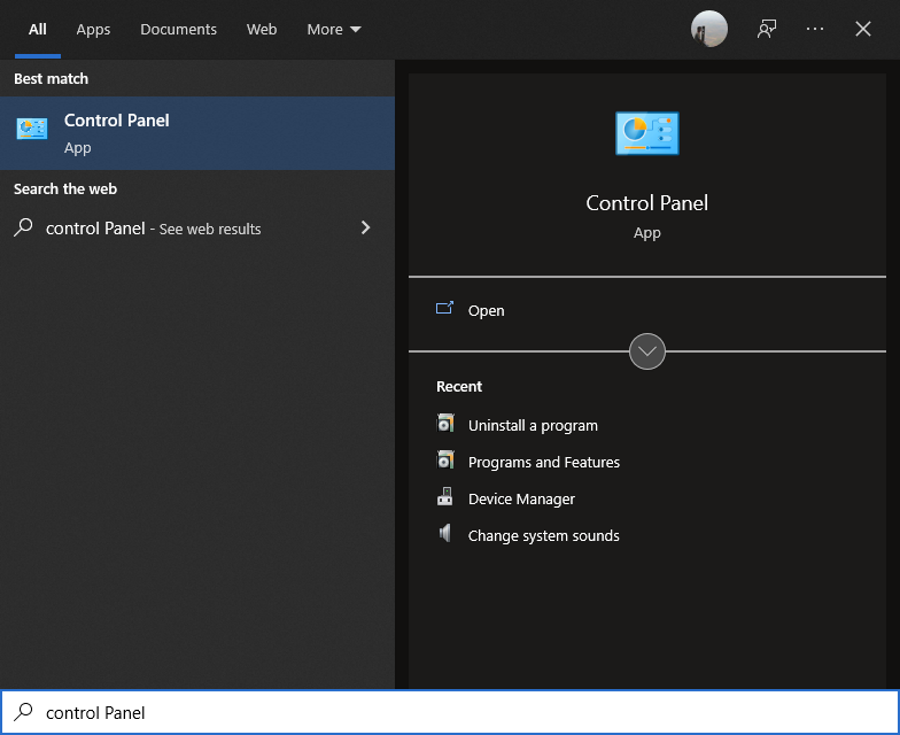Click the user account avatar

[709, 29]
